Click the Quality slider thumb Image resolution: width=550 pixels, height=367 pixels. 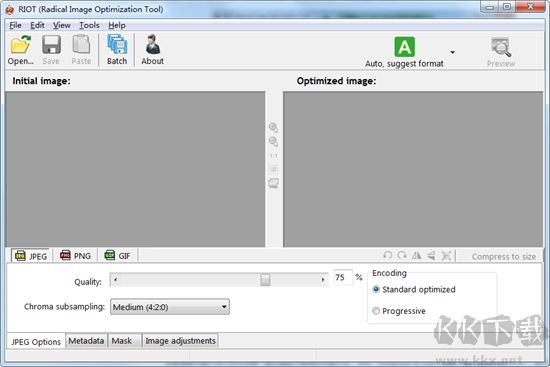tap(266, 280)
